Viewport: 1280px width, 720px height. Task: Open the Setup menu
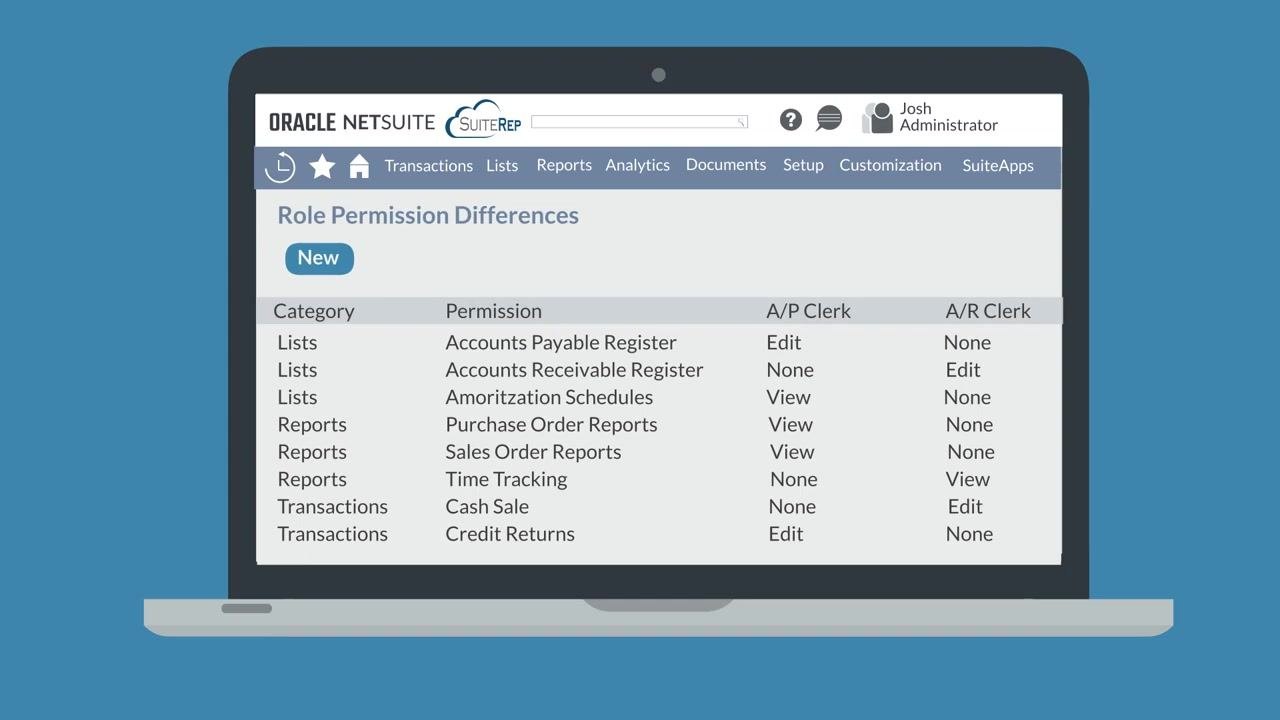tap(803, 165)
